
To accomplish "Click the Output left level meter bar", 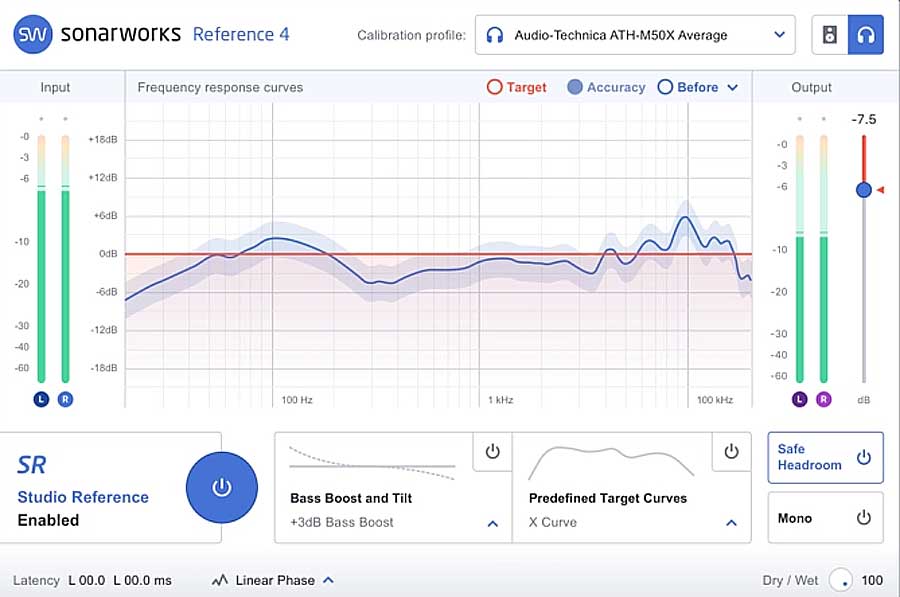I will (x=800, y=259).
